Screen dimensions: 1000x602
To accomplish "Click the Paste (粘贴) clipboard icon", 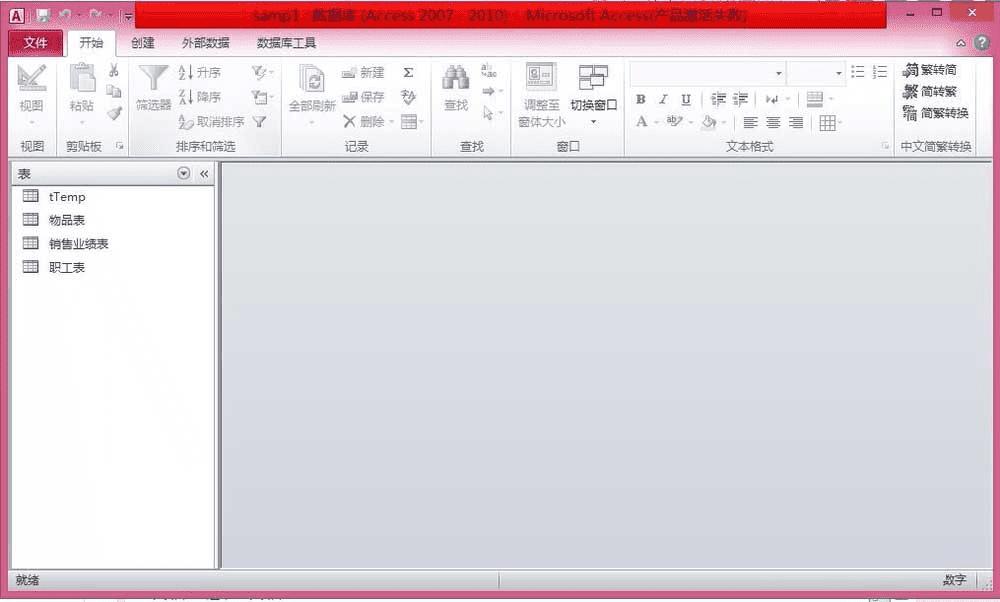I will tap(82, 79).
